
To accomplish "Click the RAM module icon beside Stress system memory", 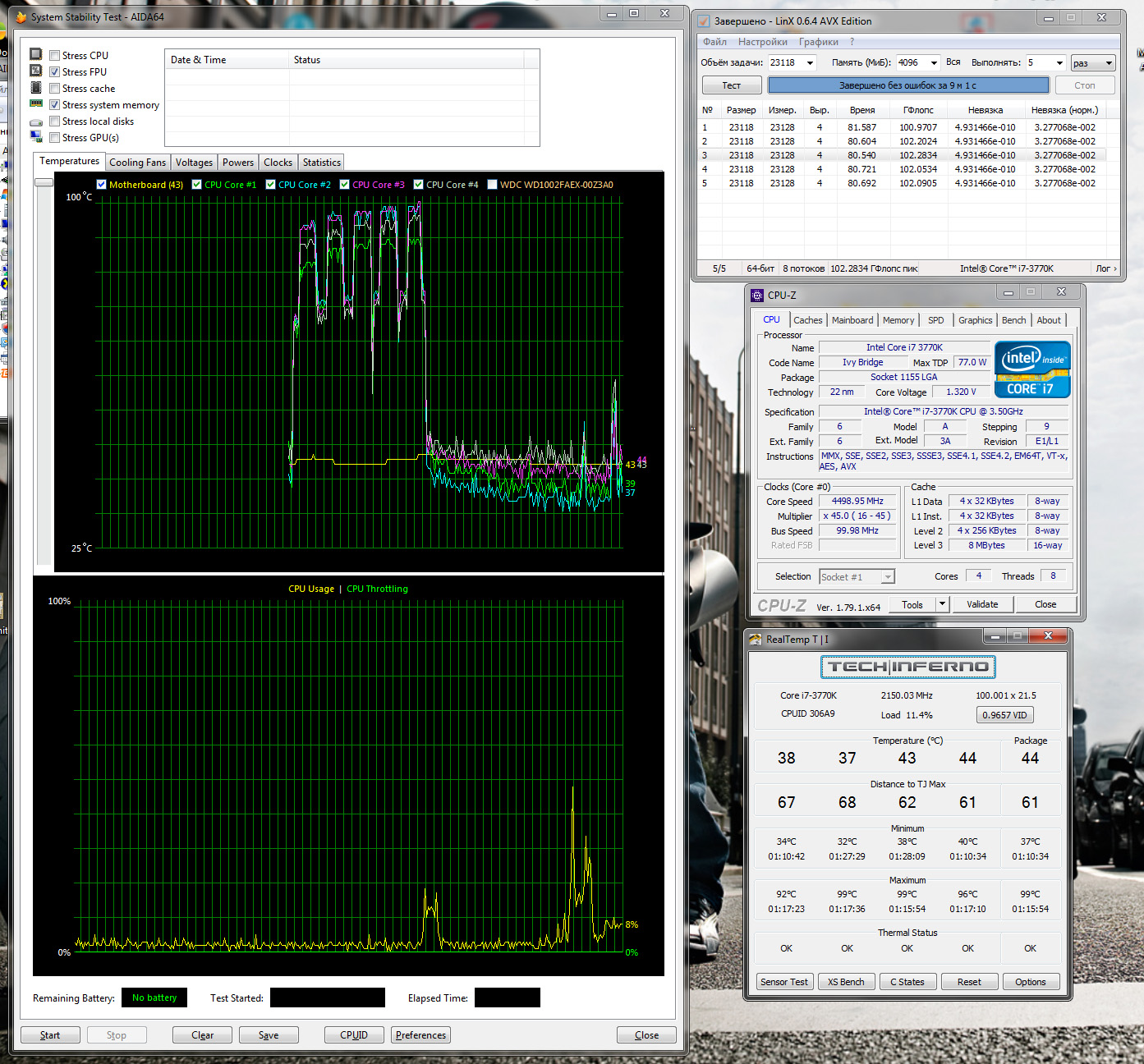I will 36,103.
